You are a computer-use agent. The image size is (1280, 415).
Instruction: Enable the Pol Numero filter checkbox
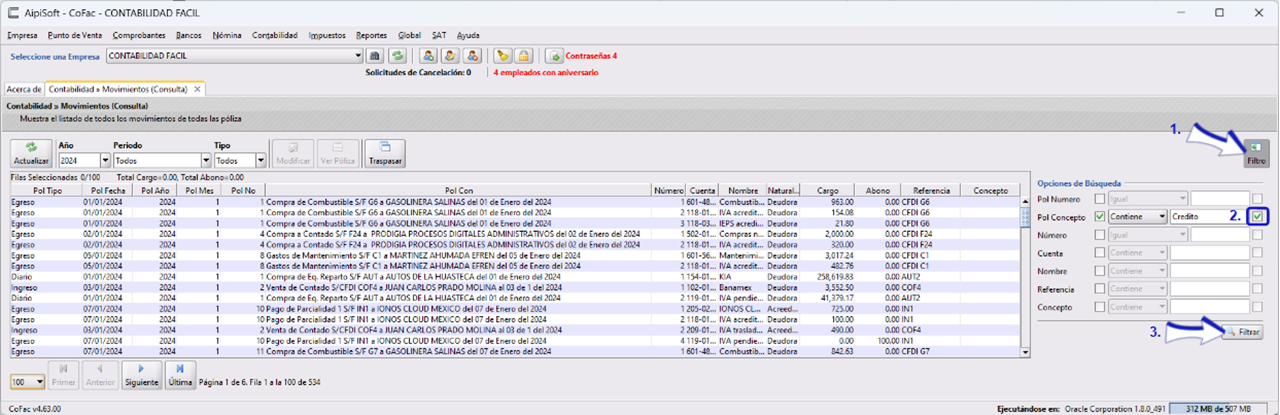[x=1101, y=199]
